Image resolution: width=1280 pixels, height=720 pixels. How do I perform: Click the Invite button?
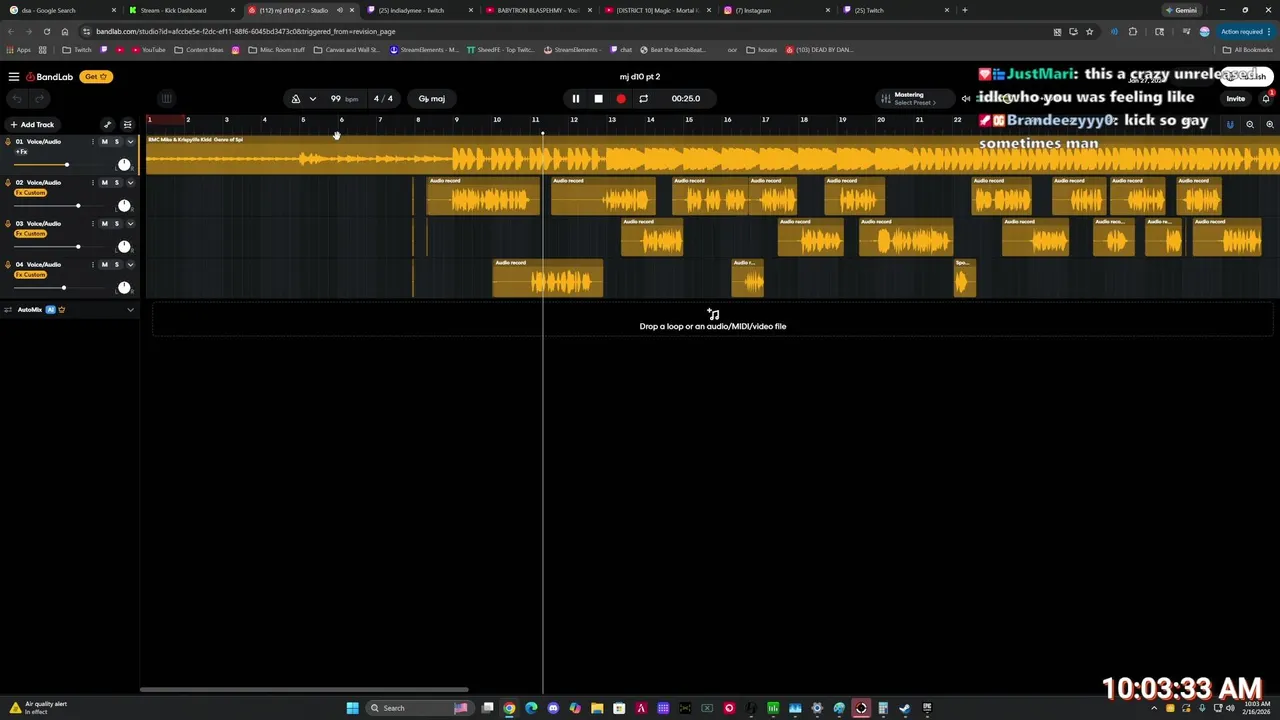click(1236, 98)
